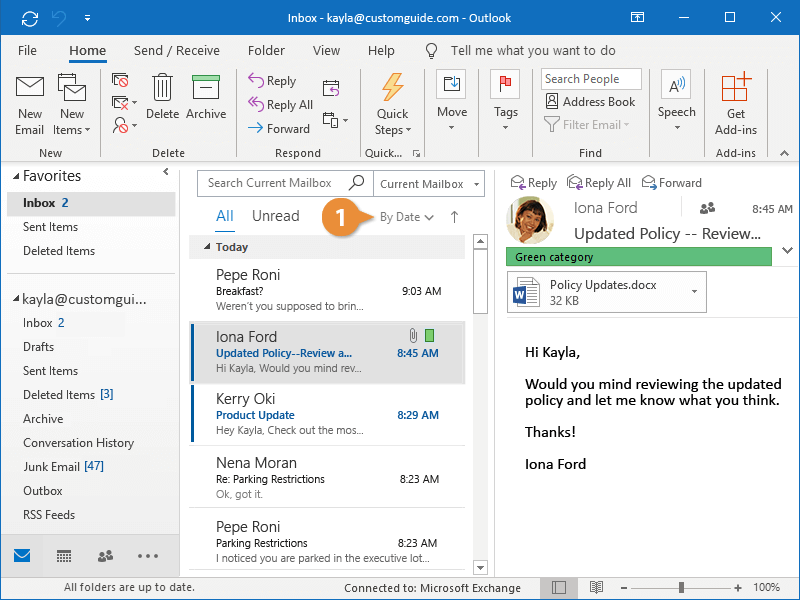Image resolution: width=800 pixels, height=600 pixels.
Task: Click Reply in the reading pane
Action: coord(534,183)
